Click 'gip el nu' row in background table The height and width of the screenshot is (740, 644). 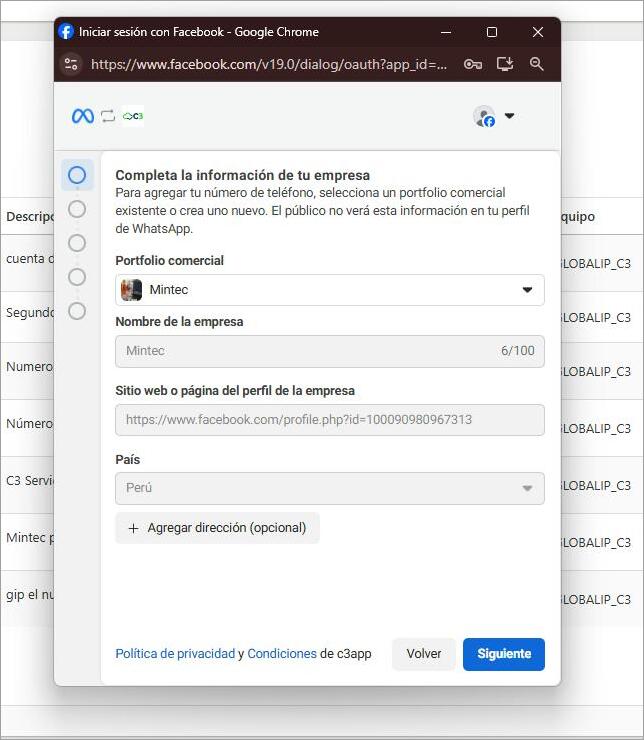(x=30, y=595)
